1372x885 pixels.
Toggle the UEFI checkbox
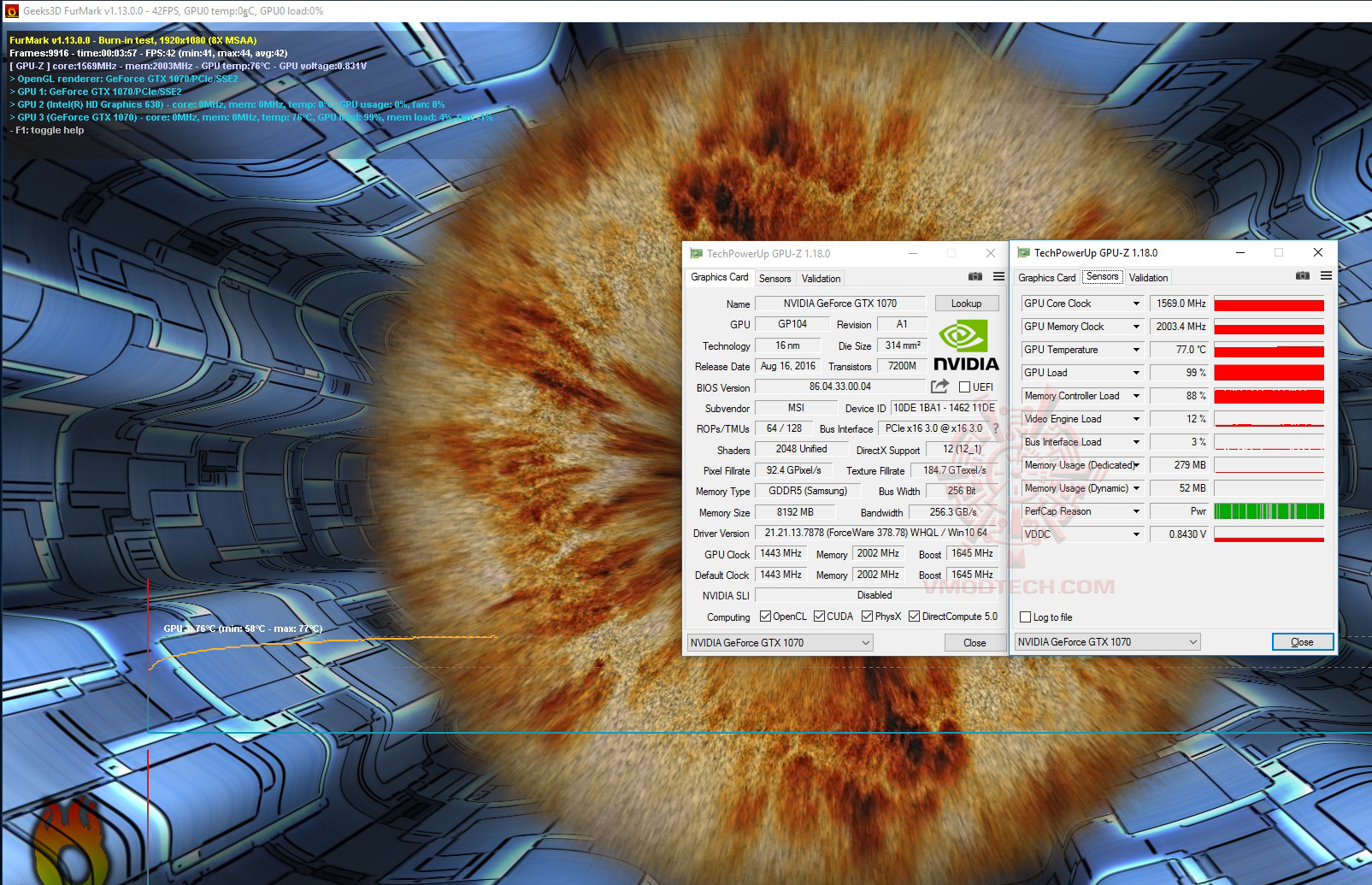tap(965, 386)
